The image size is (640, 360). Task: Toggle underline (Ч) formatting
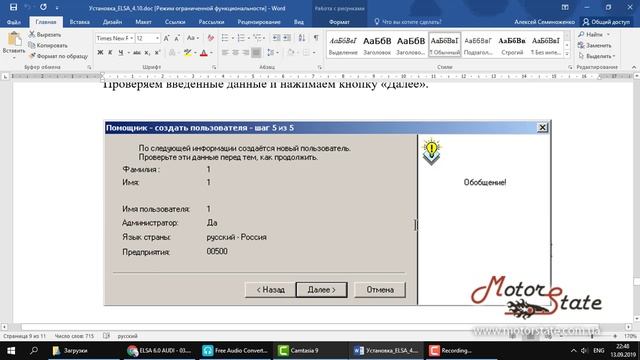pos(121,52)
